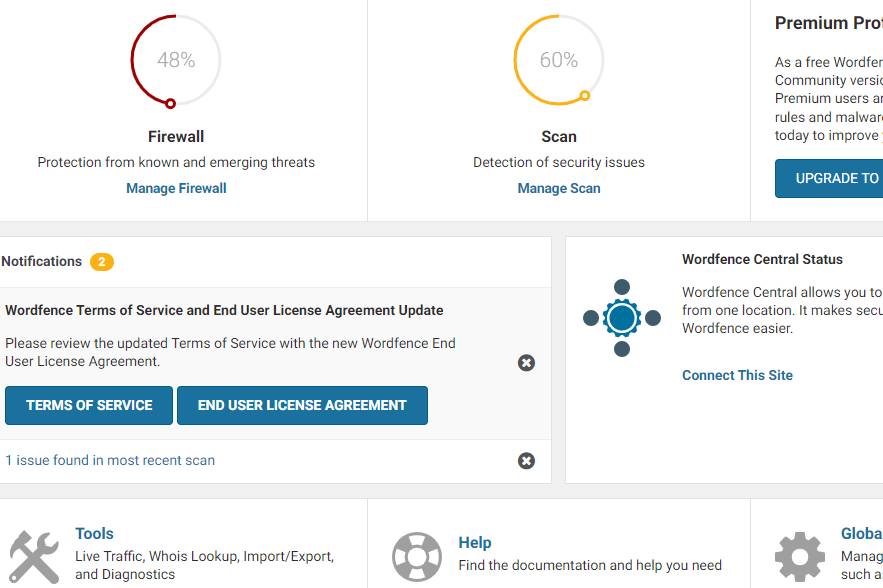Dismiss the 1 issue found notification
Screen dimensions: 883x588
click(x=526, y=461)
